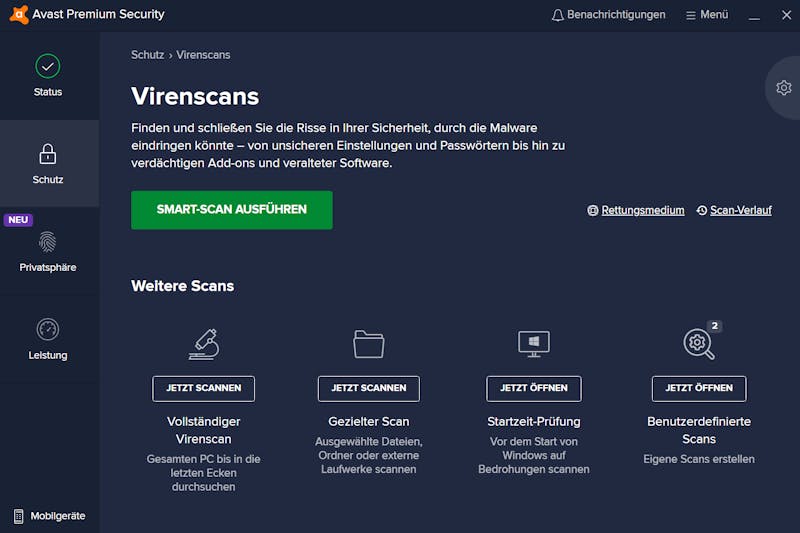
Task: Click the Benachrichtigungen bell icon
Action: coord(557,15)
